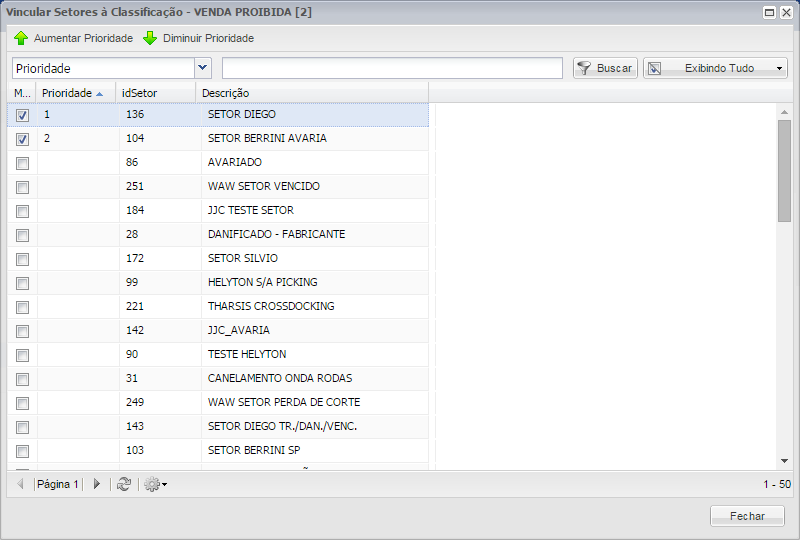806x544 pixels.
Task: Click idSetor cell 221
Action: pos(160,306)
